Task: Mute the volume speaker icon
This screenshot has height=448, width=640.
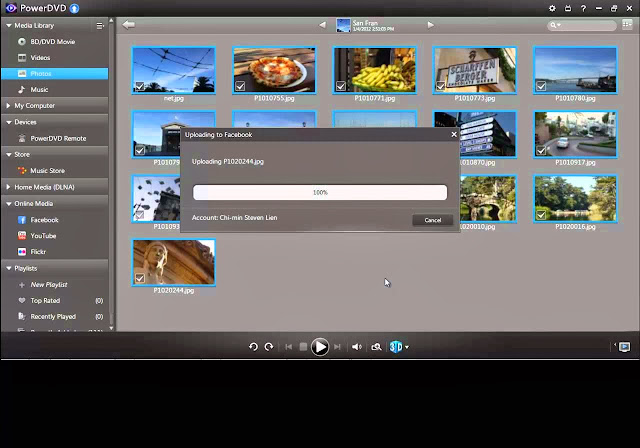Action: click(357, 347)
